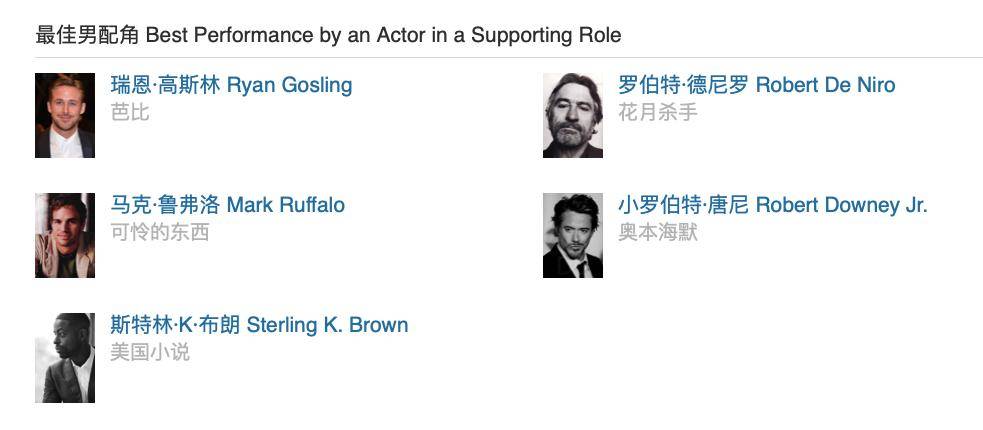Open the photo thumbnail beside Robert De Niro's name

point(572,115)
